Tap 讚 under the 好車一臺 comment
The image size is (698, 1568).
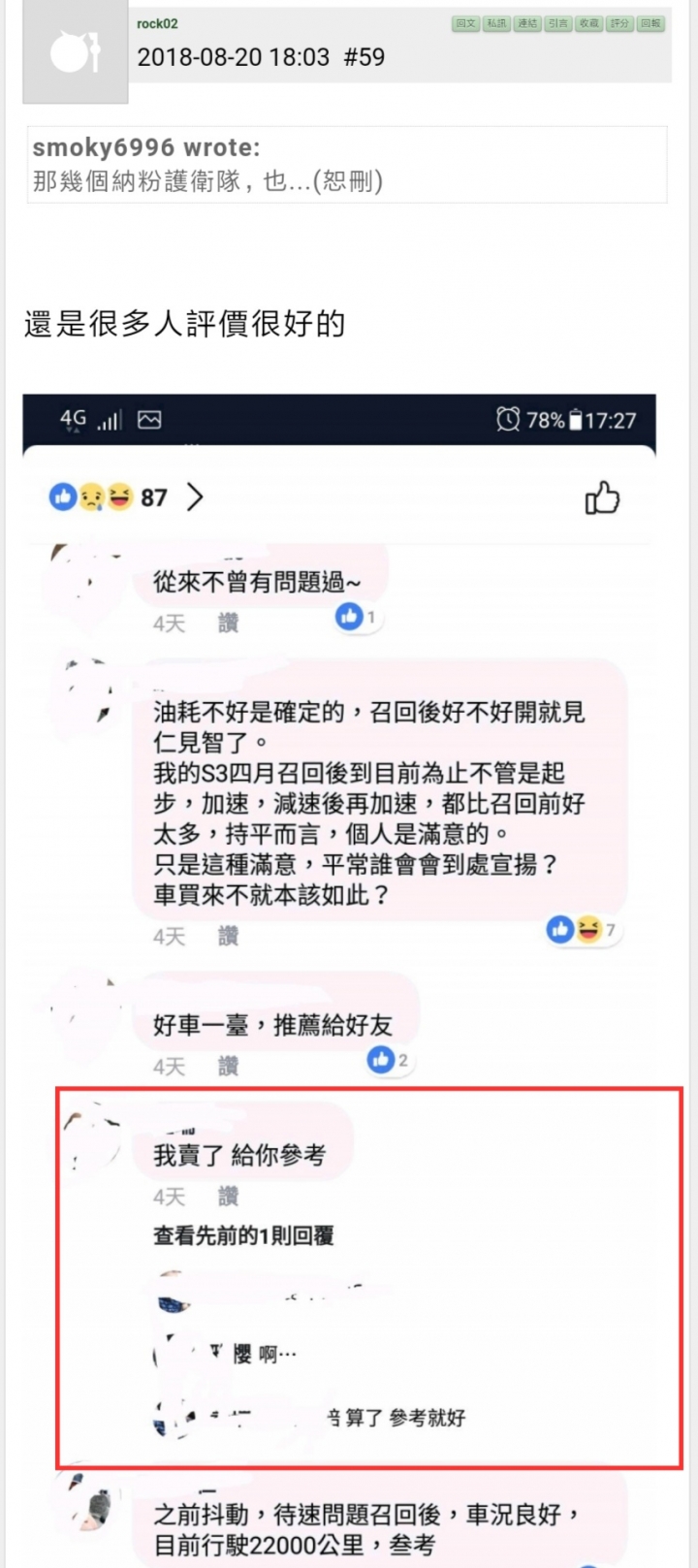click(228, 1067)
